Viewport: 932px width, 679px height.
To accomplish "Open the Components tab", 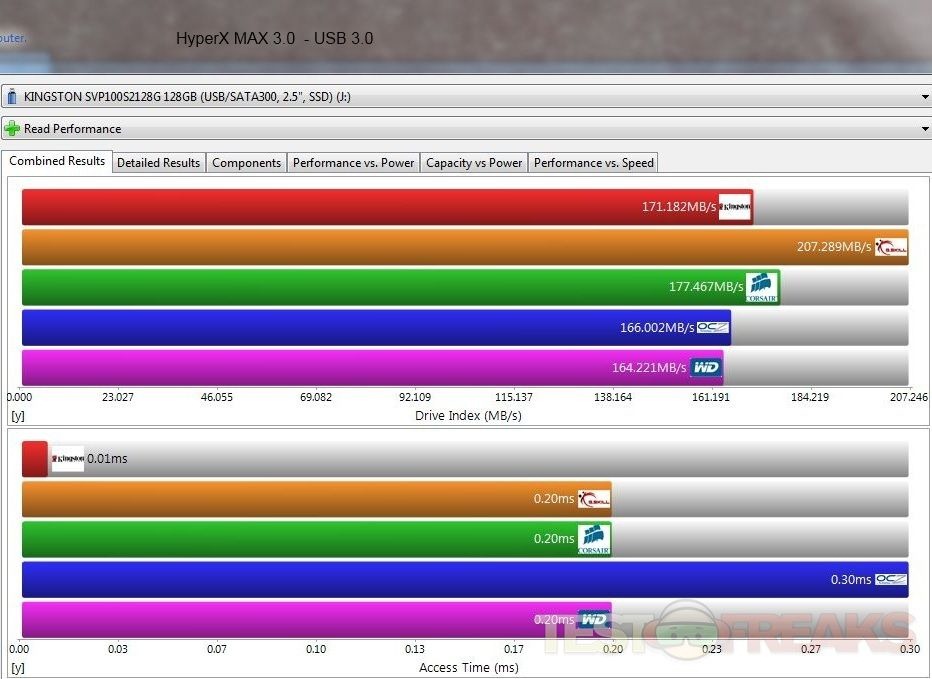I will click(246, 163).
